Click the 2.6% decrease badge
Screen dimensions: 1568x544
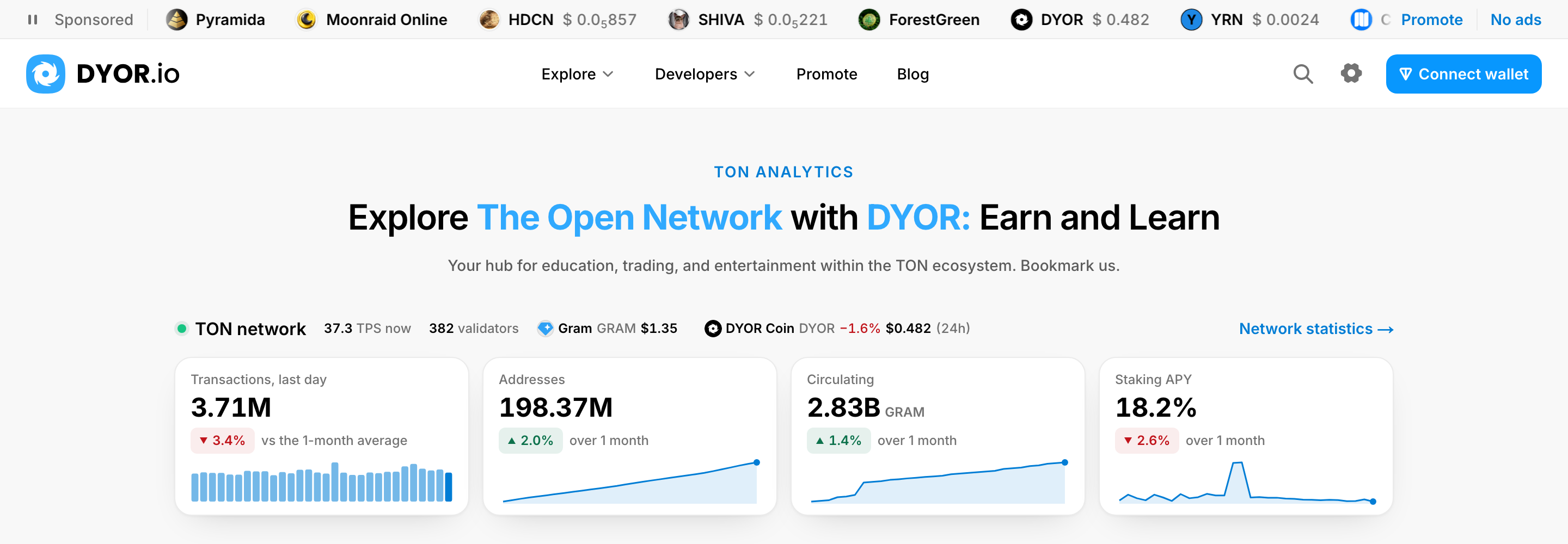[x=1146, y=441]
